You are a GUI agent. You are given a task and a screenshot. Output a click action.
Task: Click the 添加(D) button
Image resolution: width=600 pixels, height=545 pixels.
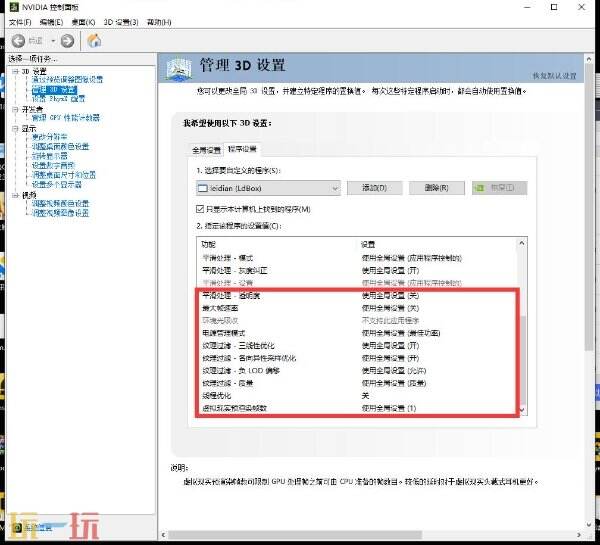click(375, 188)
